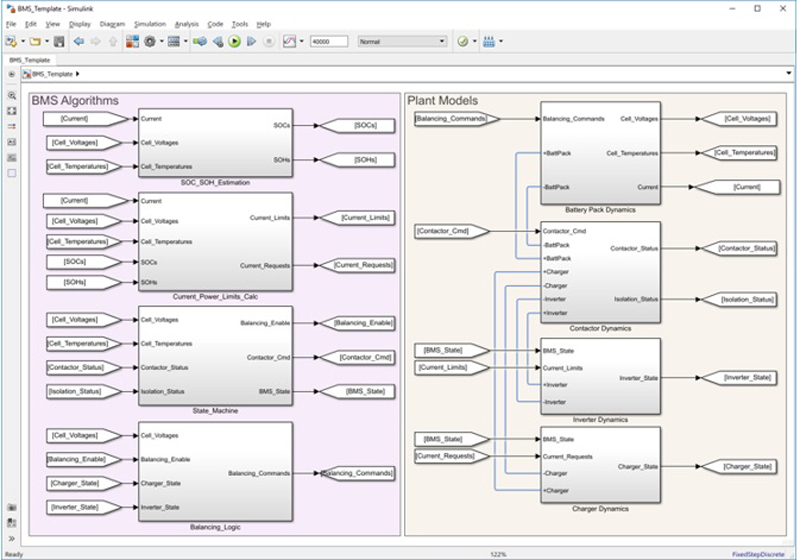
Task: Click the Zoom tool in left palette
Action: pyautogui.click(x=11, y=95)
